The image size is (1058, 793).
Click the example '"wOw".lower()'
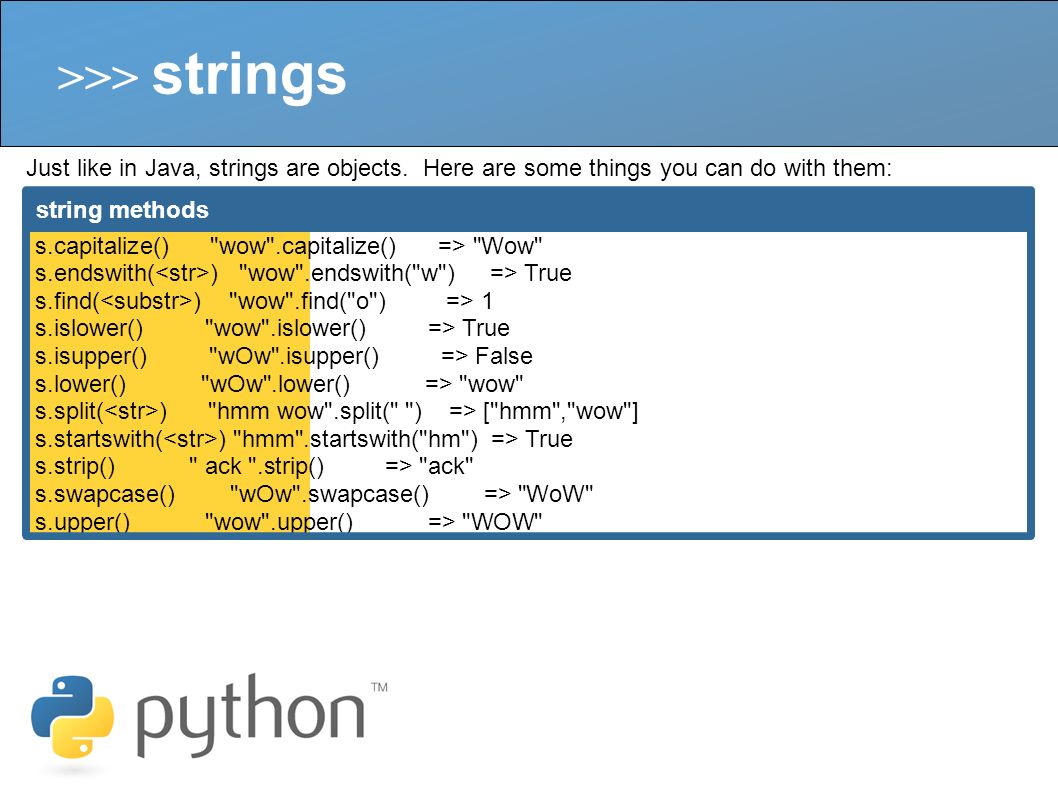point(275,384)
